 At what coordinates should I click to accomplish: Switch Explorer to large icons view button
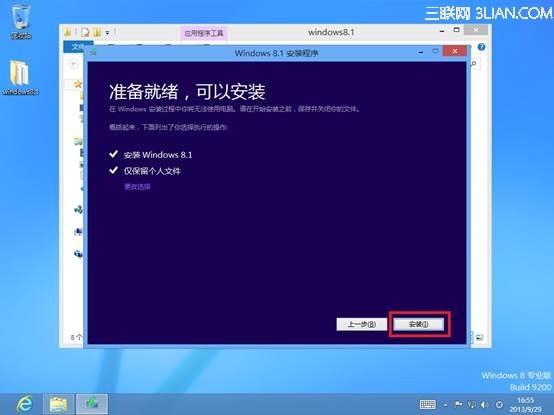pos(479,337)
